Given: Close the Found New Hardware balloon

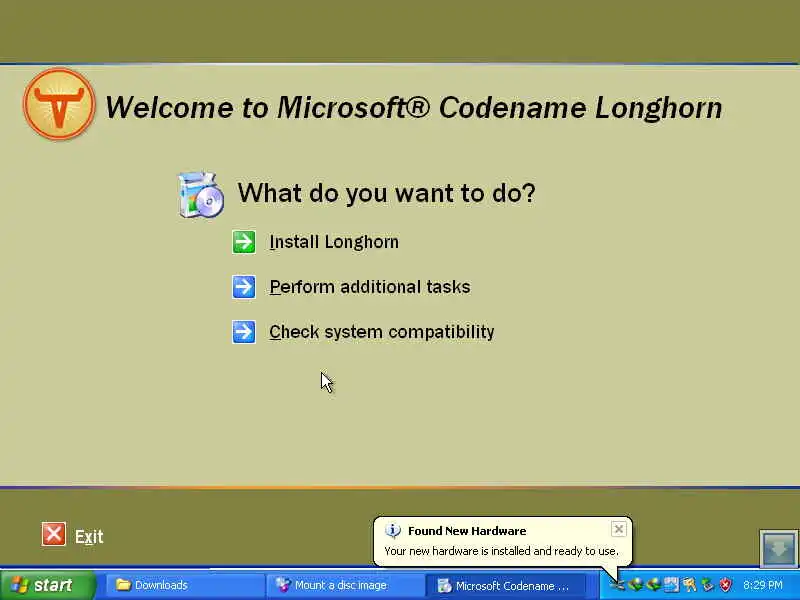Looking at the screenshot, I should pyautogui.click(x=618, y=529).
